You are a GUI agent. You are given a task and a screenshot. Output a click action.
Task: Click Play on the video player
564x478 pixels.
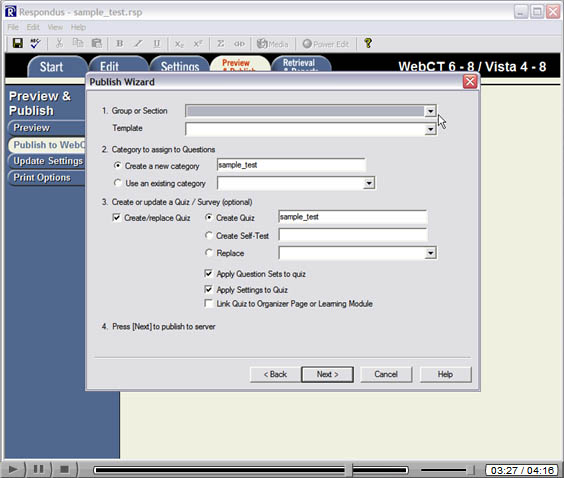13,469
